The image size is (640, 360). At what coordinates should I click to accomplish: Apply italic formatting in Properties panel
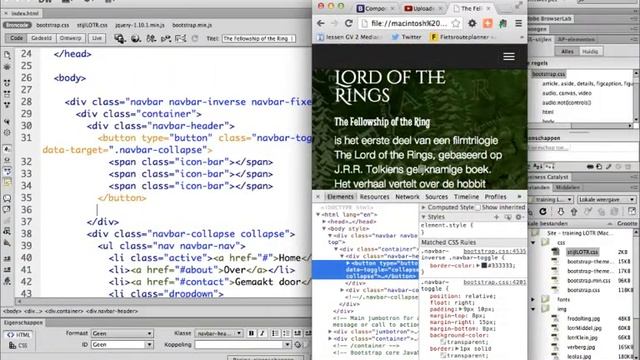(262, 333)
